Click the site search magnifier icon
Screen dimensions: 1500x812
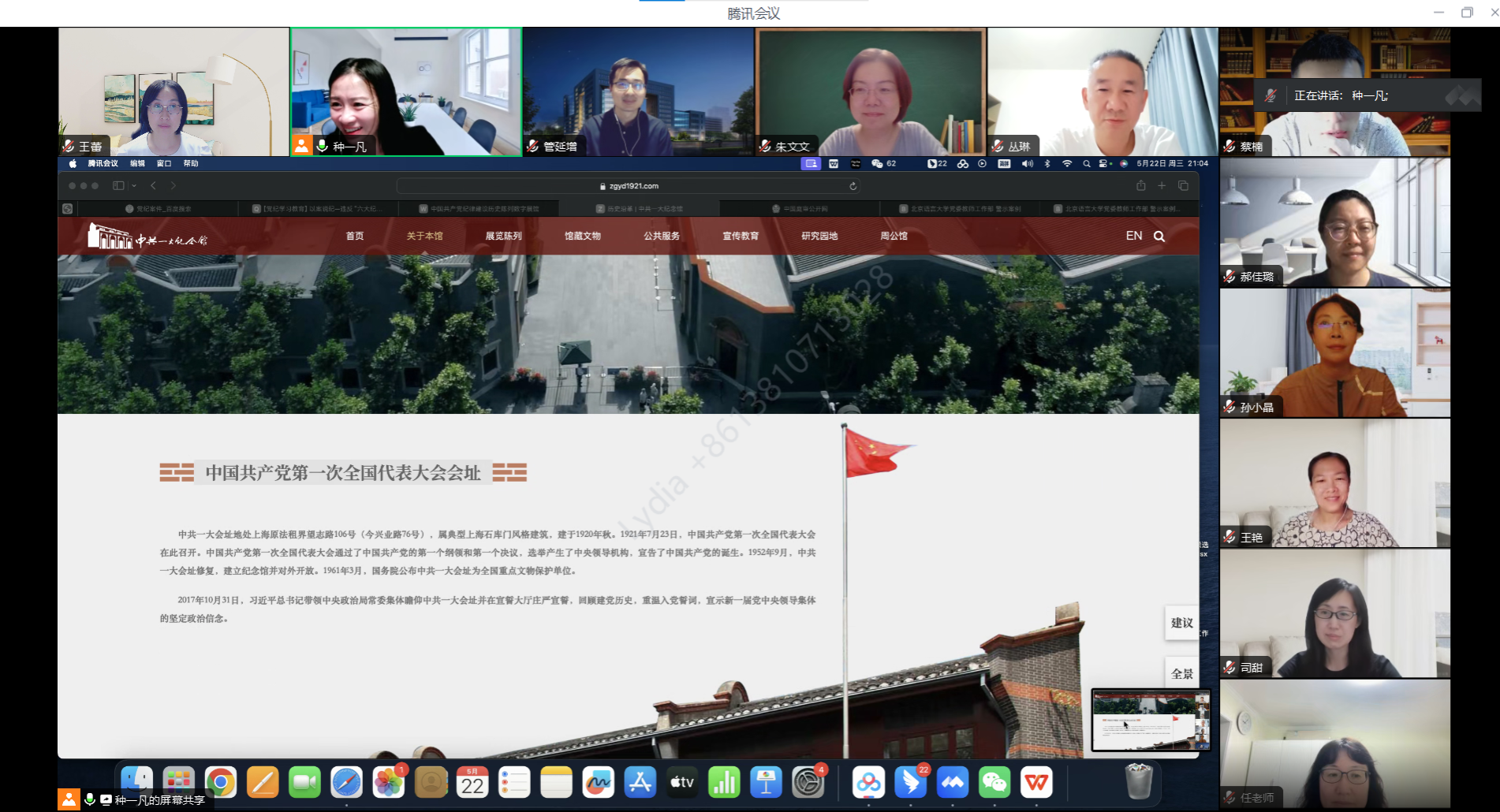1159,237
